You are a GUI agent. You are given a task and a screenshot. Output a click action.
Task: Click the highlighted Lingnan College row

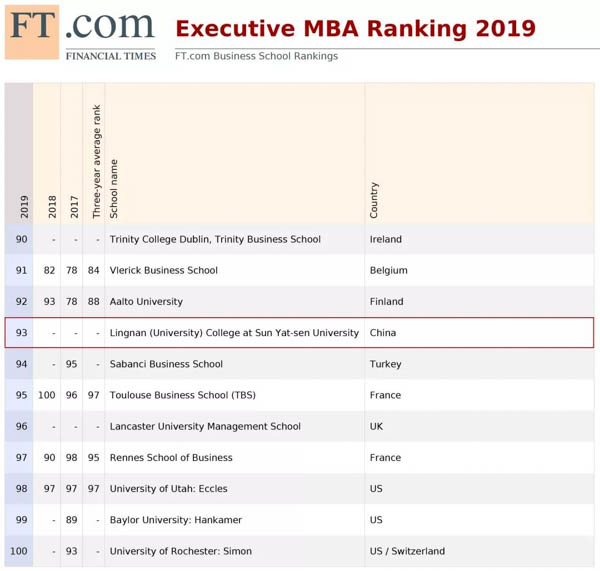[x=234, y=333]
